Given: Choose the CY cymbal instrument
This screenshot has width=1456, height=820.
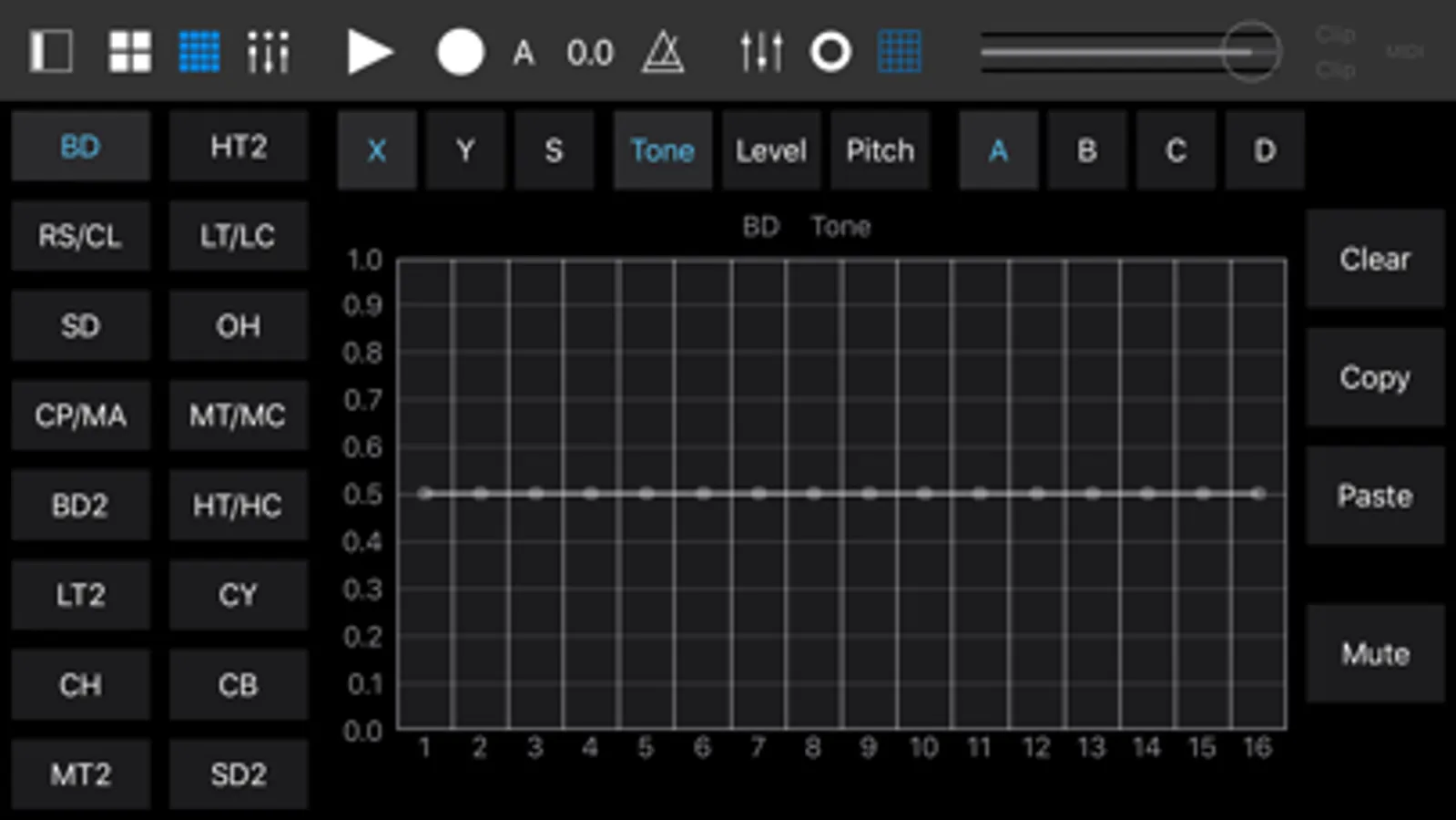Looking at the screenshot, I should [x=239, y=595].
